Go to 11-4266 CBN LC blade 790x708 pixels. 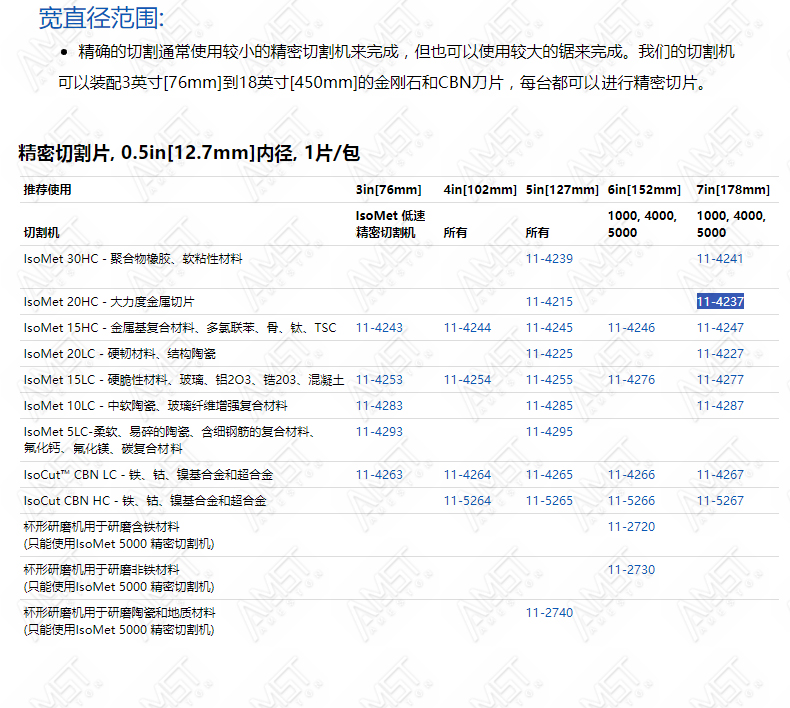(x=631, y=475)
